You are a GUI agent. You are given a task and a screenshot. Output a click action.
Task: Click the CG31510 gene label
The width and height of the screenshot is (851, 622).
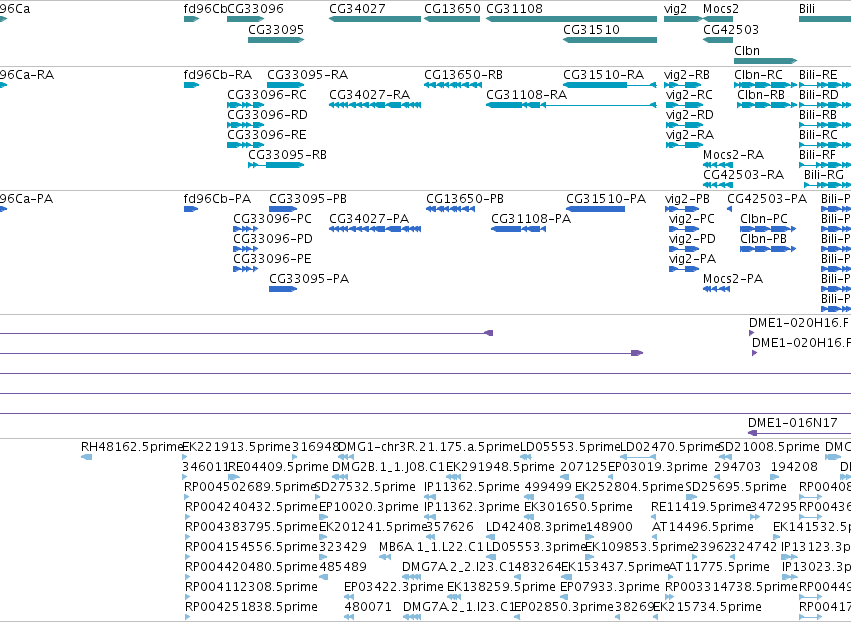click(x=591, y=29)
